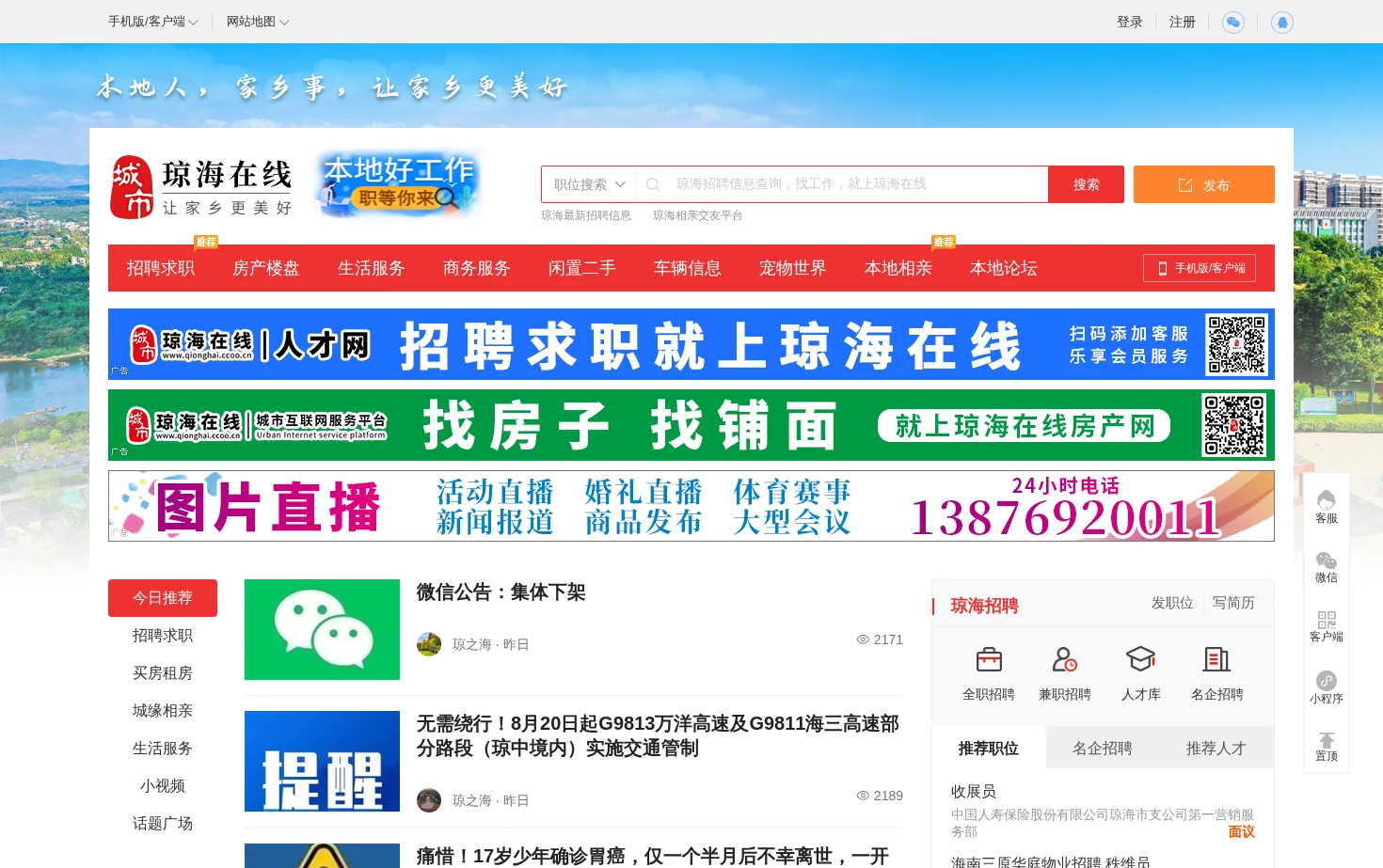This screenshot has height=868, width=1383.
Task: Open 招聘求职 in red navigation bar
Action: [161, 268]
